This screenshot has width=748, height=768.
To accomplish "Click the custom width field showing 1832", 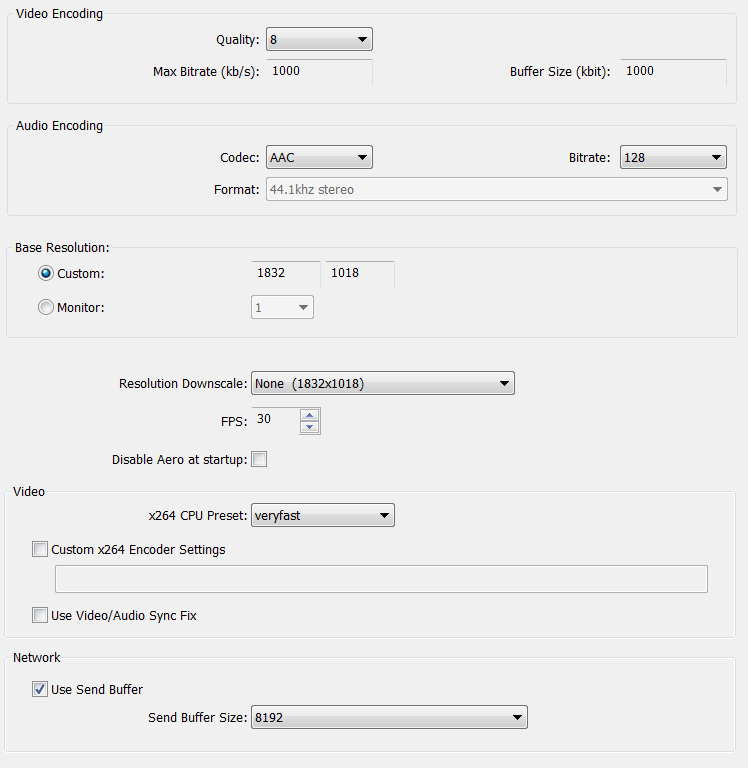I will point(286,274).
